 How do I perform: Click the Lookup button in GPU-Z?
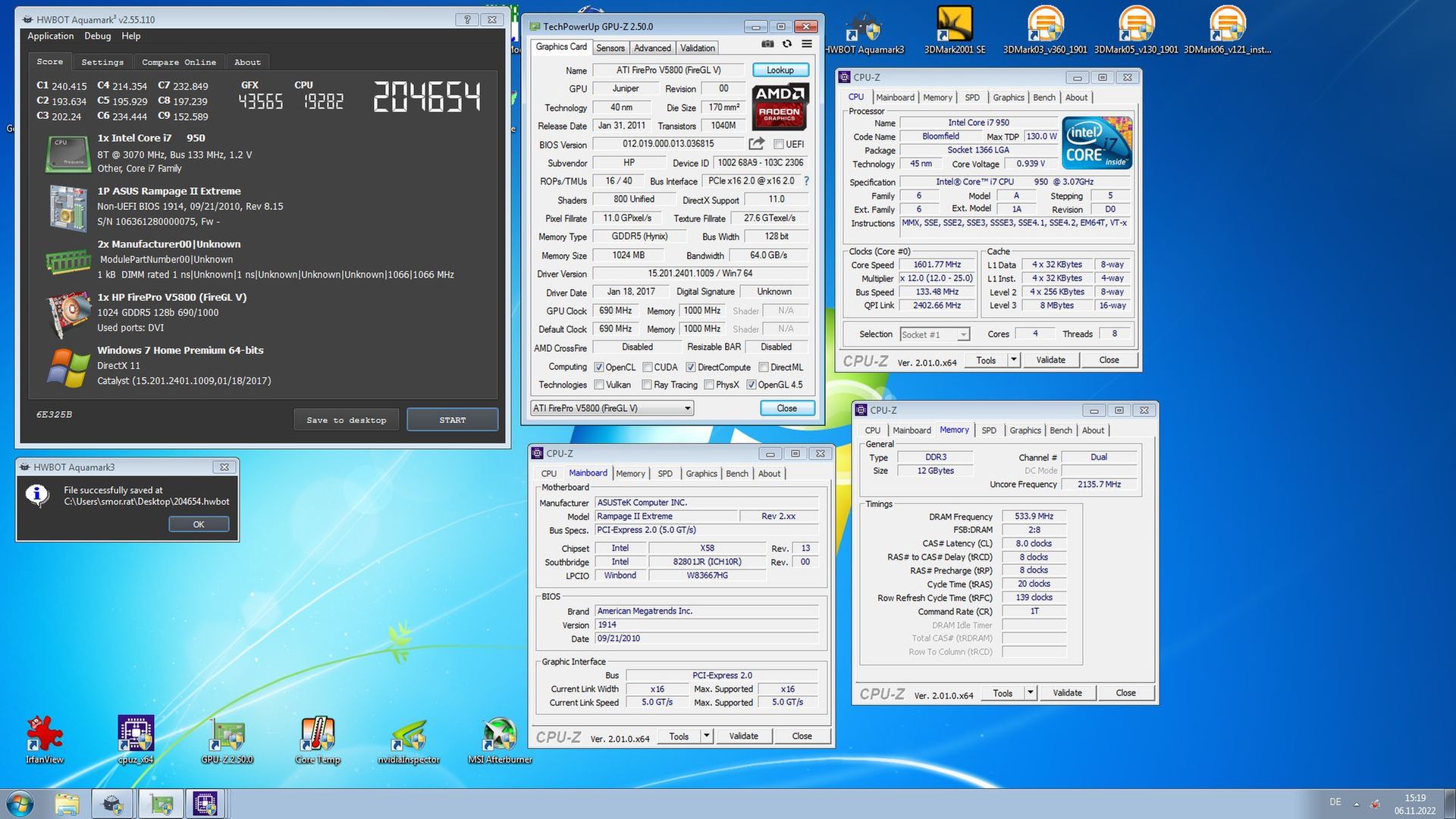[x=780, y=70]
